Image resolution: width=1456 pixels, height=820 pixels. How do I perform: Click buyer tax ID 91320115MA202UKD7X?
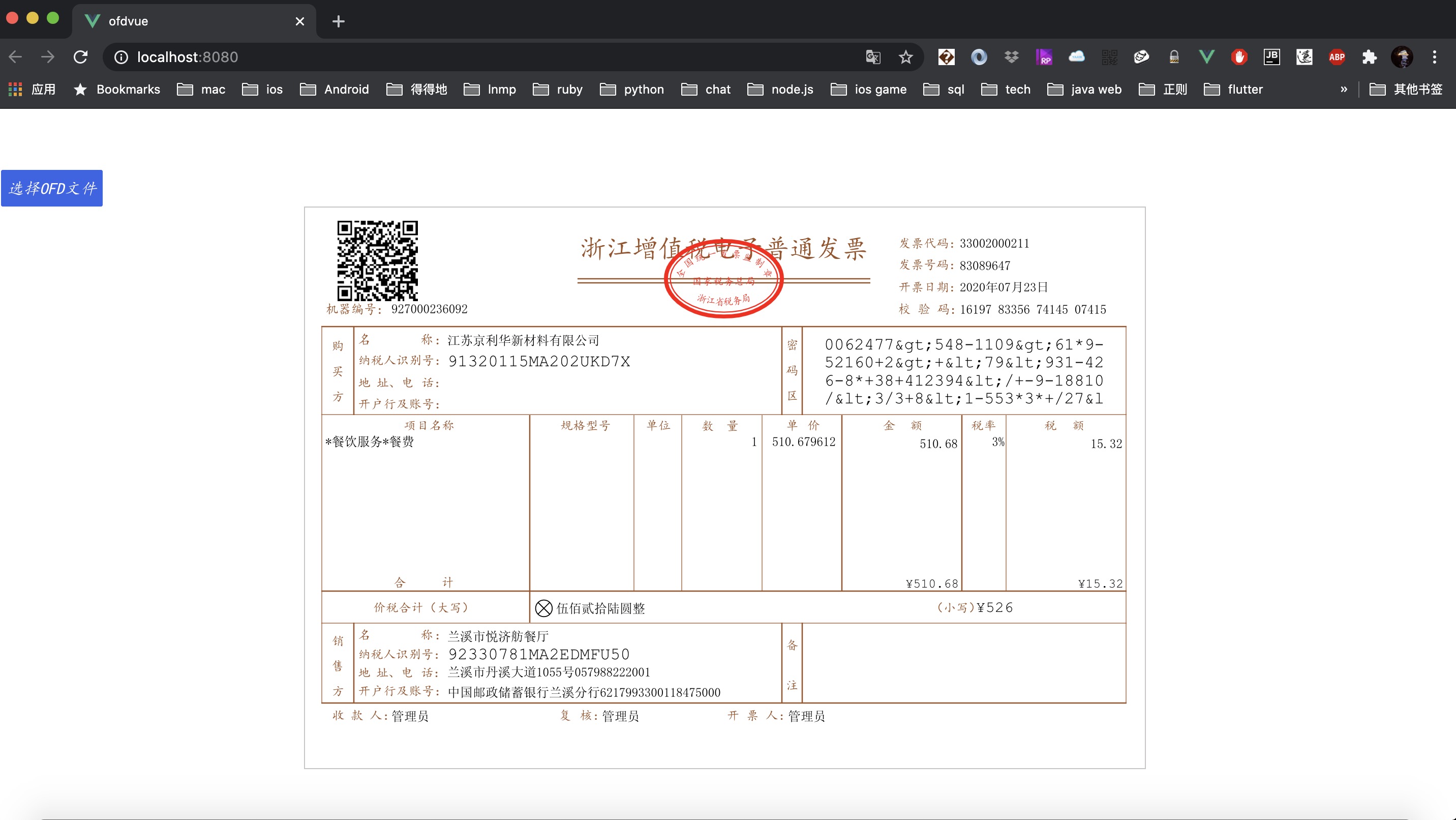click(539, 361)
